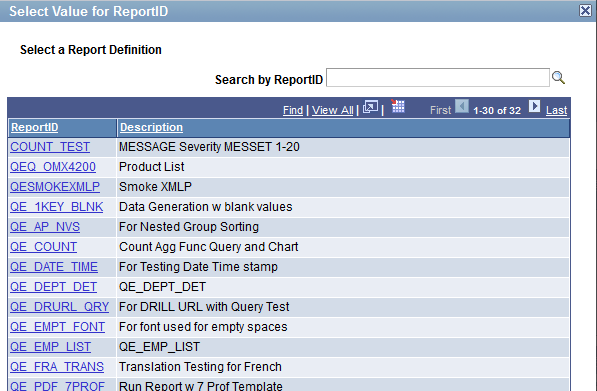Go to previous rows arrow
Viewport: 597px width, 391px height.
coord(462,106)
